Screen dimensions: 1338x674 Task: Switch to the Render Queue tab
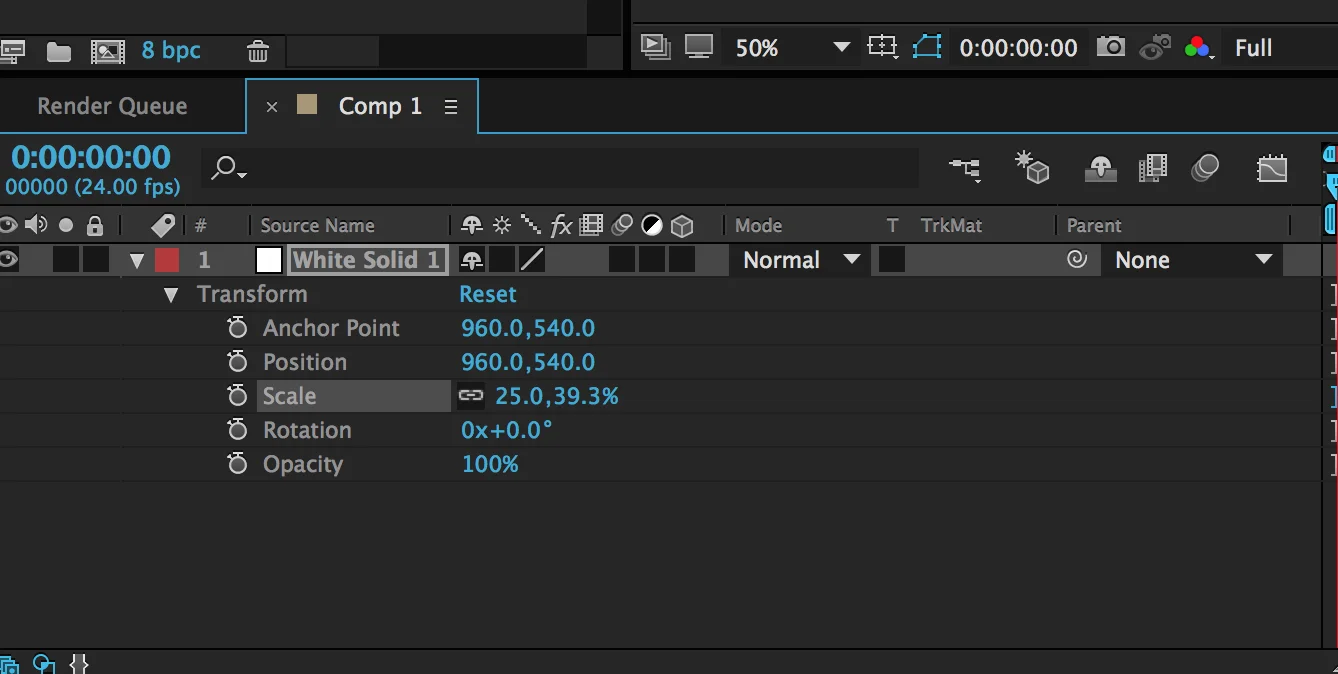click(x=111, y=105)
